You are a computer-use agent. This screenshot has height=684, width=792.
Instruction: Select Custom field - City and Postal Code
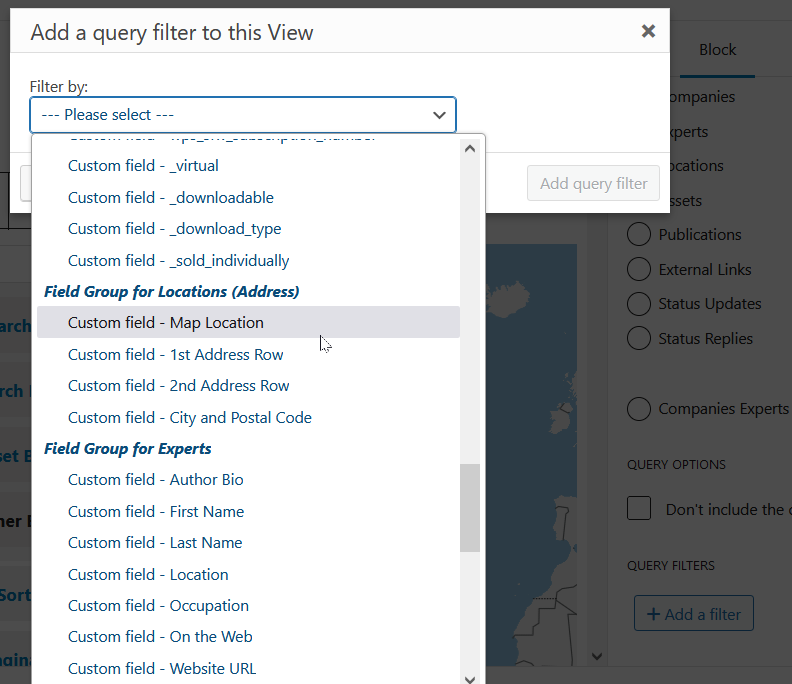[248, 418]
